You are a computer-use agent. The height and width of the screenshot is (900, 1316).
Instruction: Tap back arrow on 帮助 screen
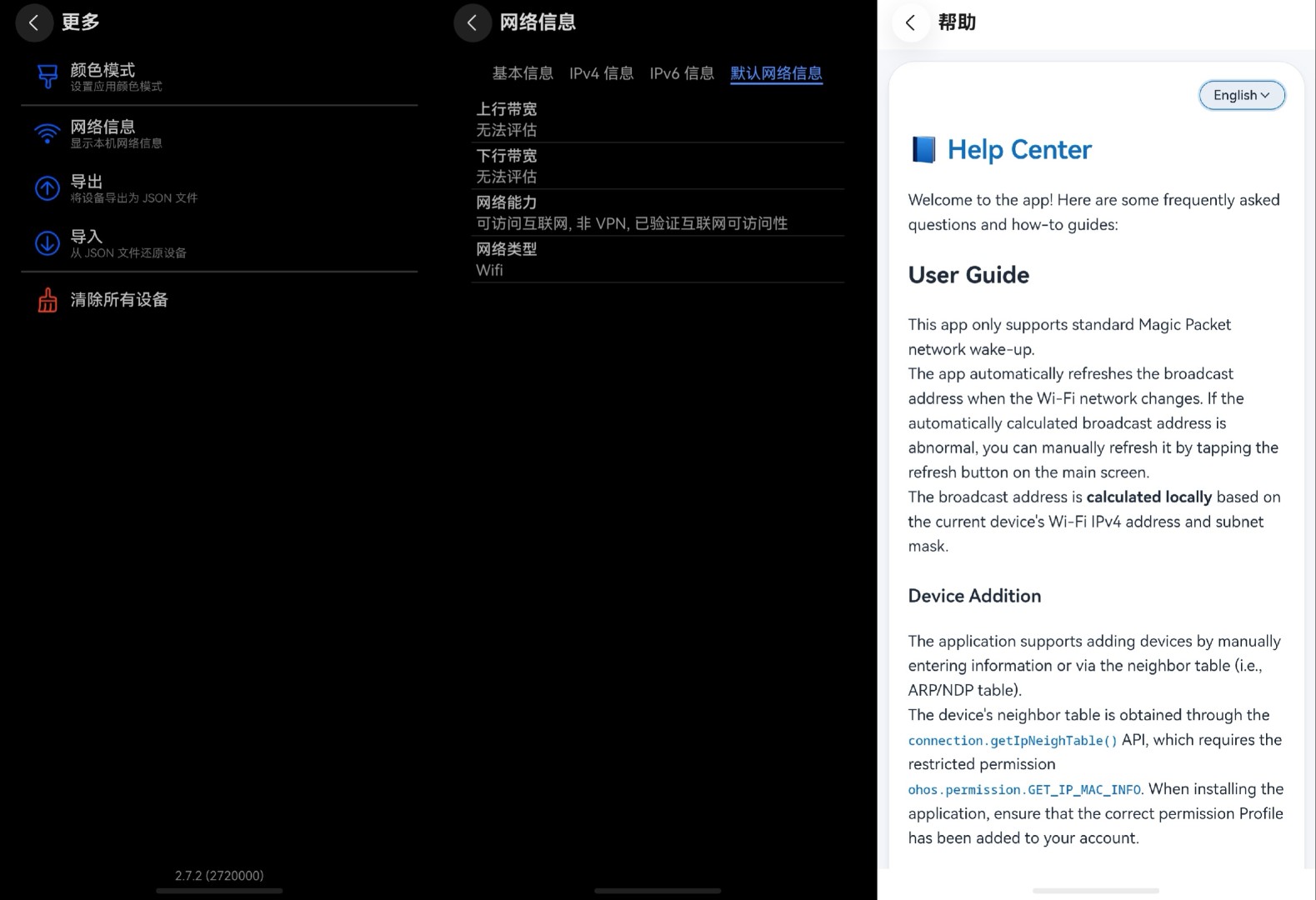pos(911,22)
